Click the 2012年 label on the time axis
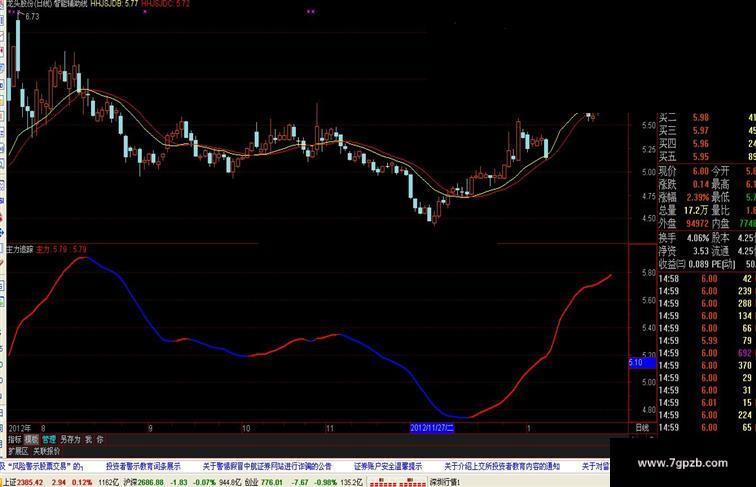 tap(20, 428)
